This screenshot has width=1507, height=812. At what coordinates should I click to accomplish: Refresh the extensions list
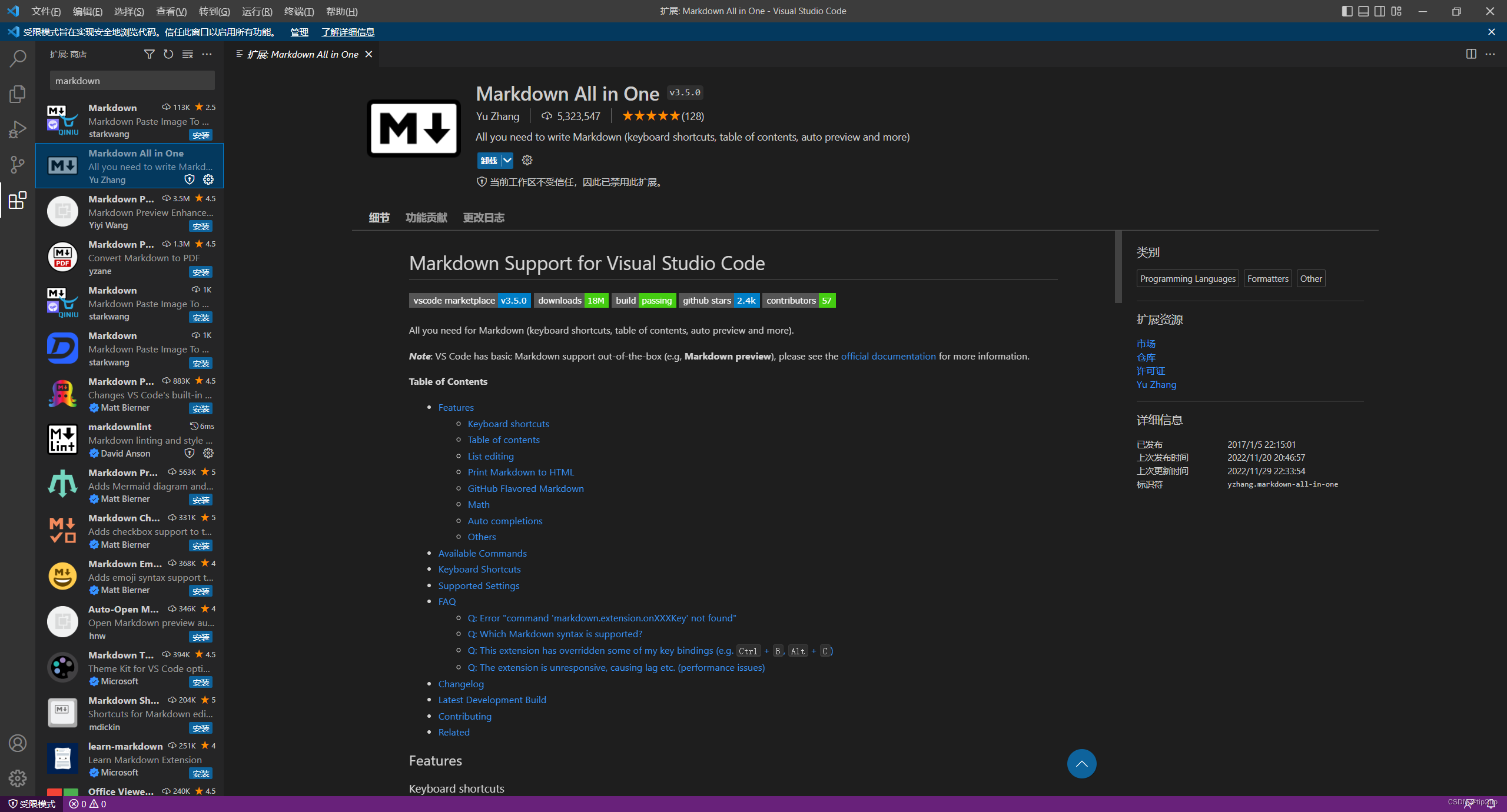[x=168, y=54]
